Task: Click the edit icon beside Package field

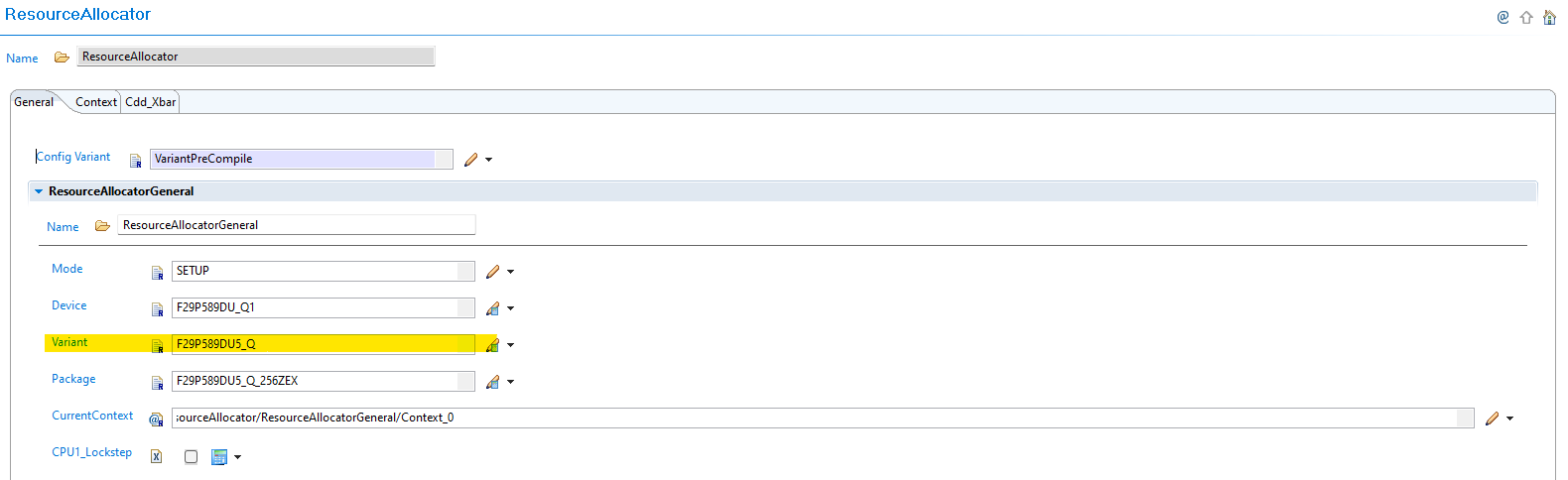Action: coord(493,382)
